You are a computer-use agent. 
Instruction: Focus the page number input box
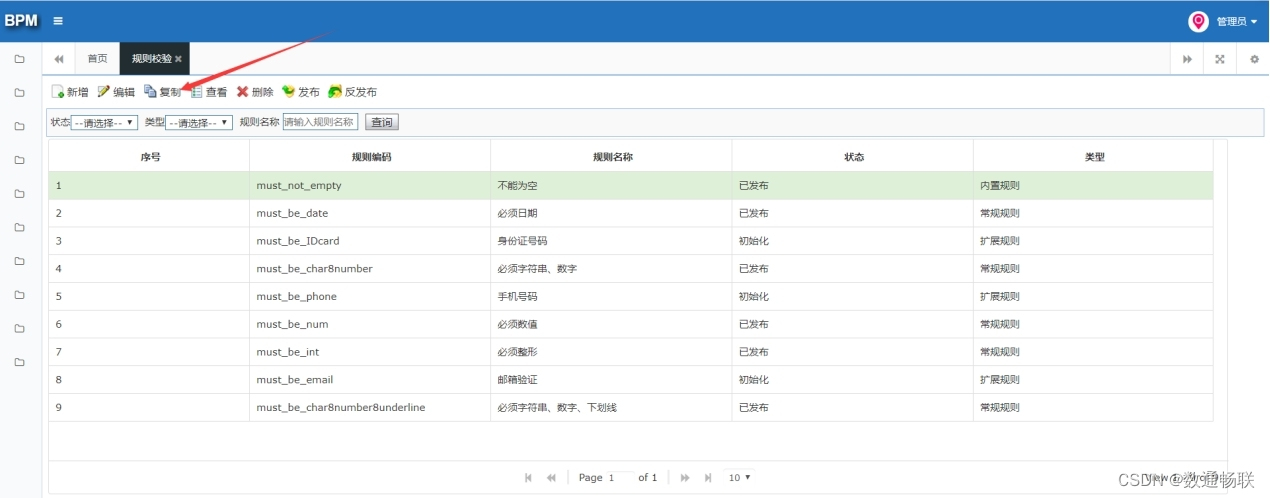pyautogui.click(x=620, y=478)
